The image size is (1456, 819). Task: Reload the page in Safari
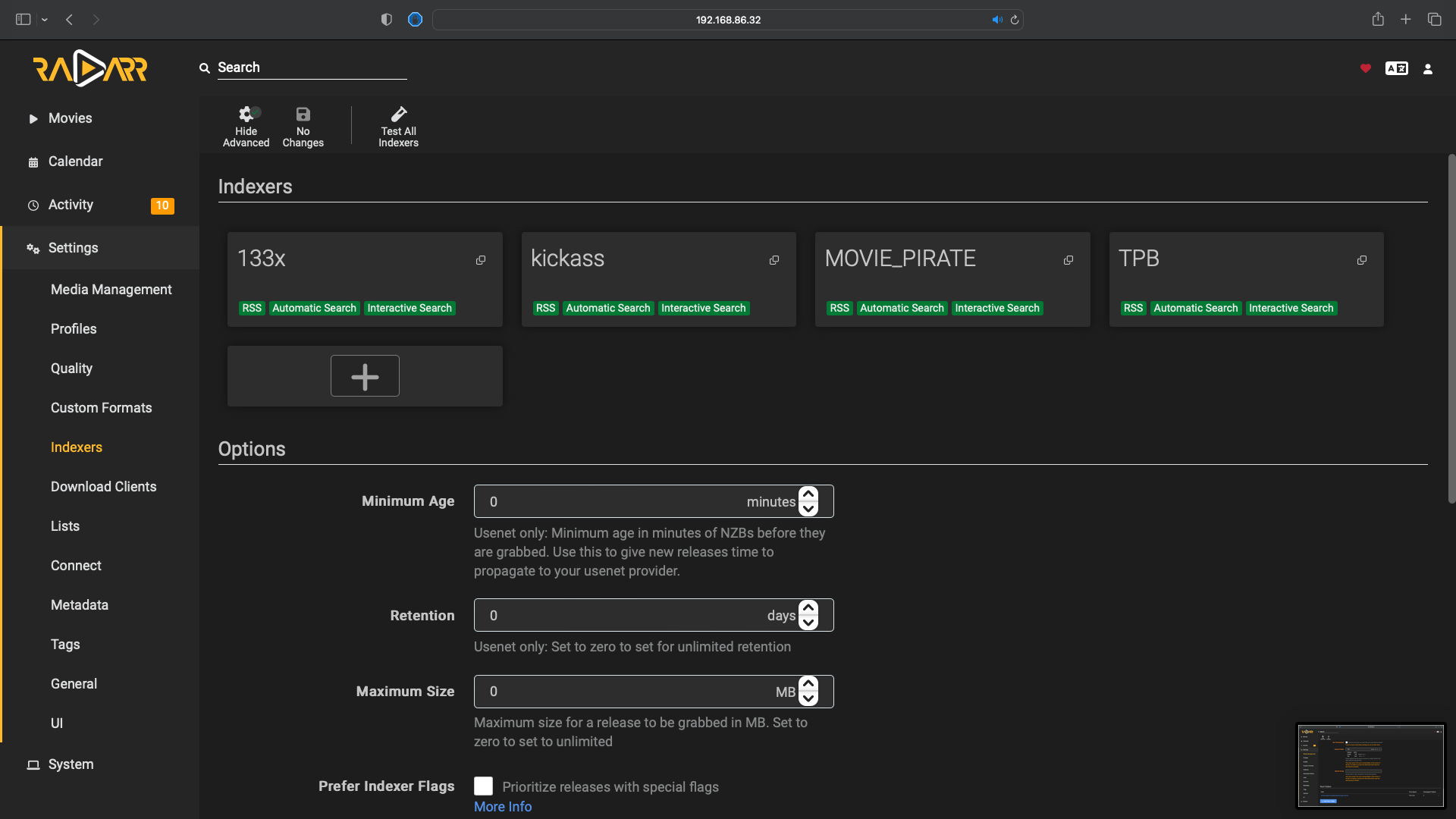1015,20
